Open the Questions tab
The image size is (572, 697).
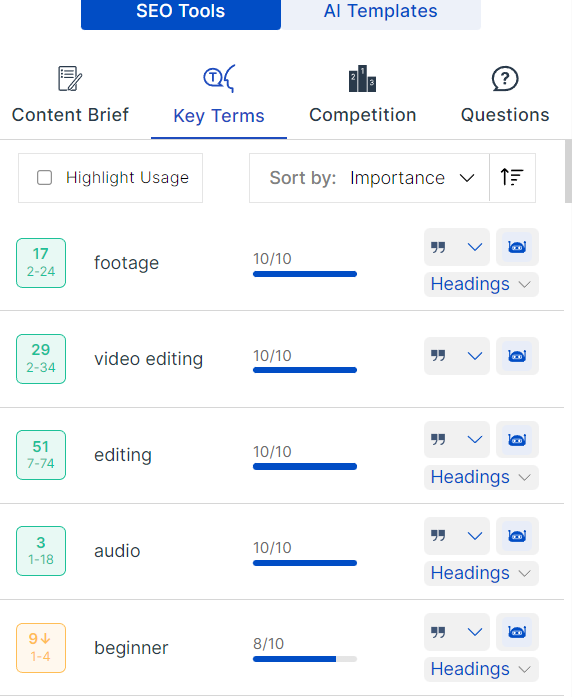tap(505, 95)
